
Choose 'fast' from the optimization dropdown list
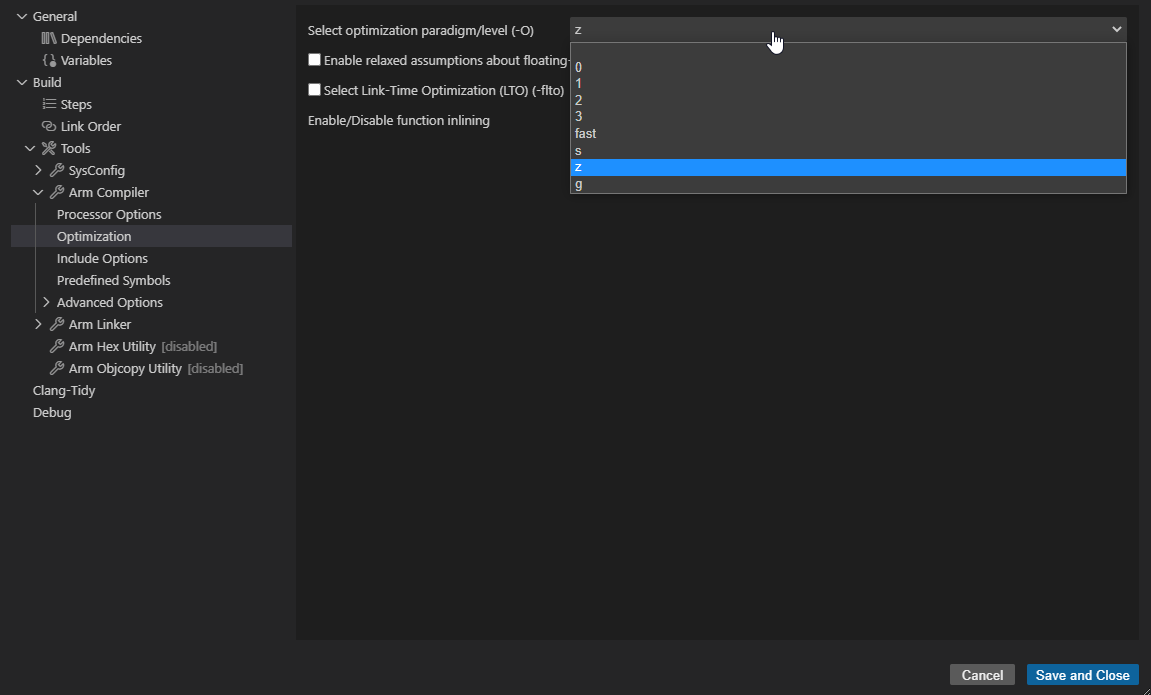[586, 134]
